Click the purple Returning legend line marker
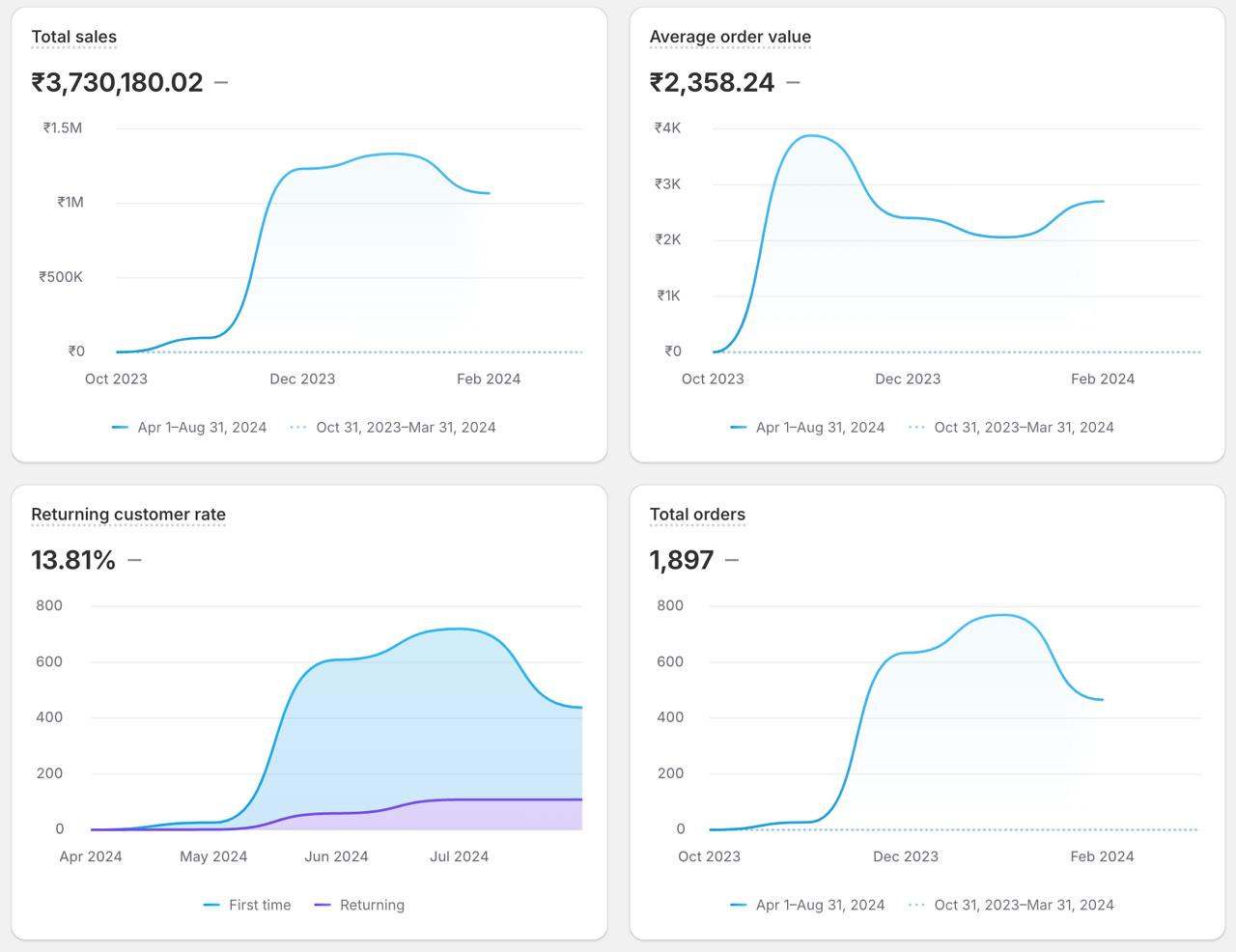 323,906
